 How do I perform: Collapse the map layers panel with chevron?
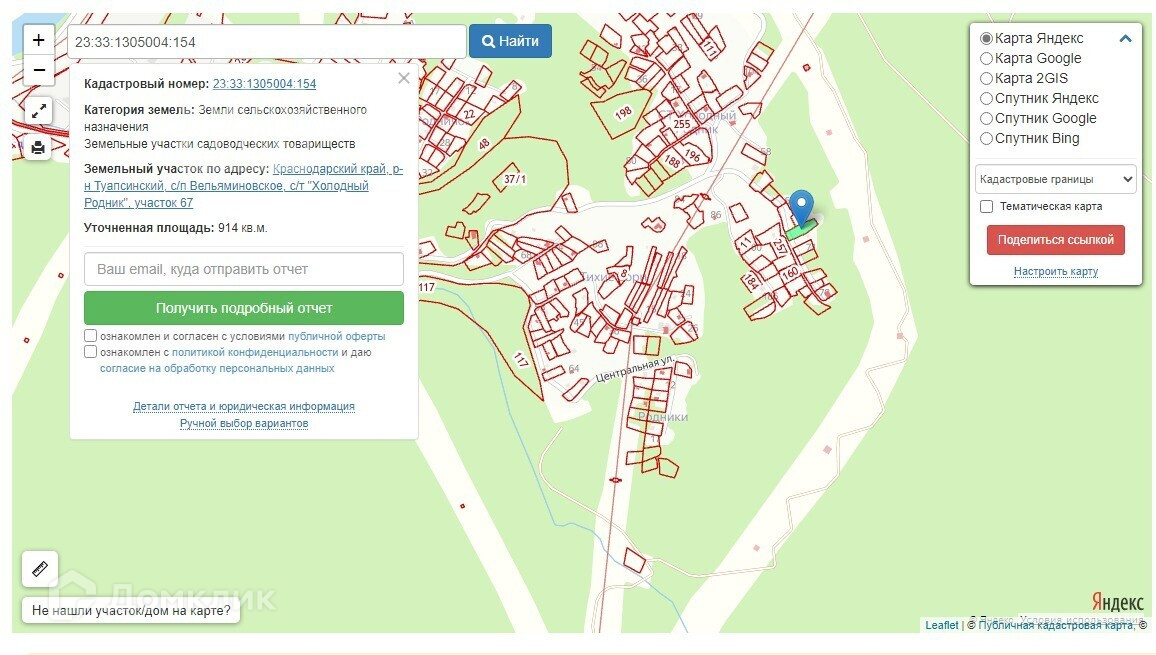tap(1125, 38)
